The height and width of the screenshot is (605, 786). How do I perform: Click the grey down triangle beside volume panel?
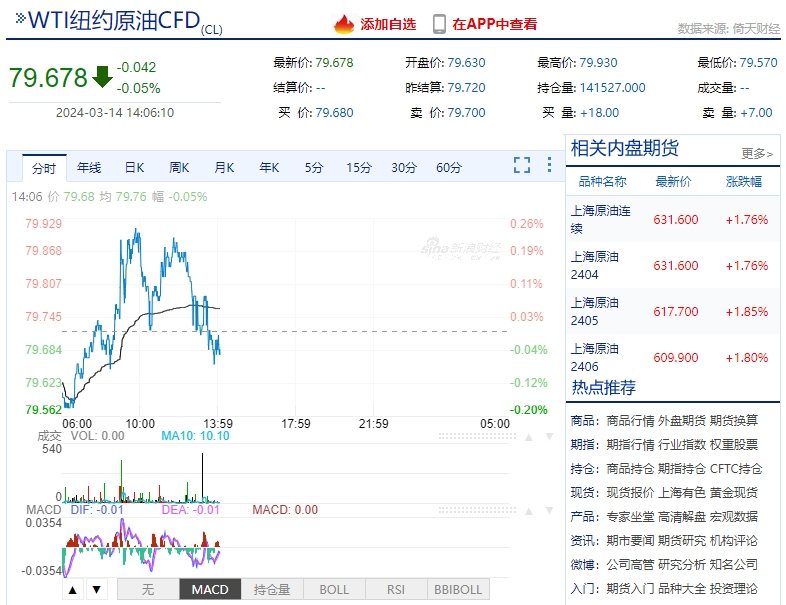[549, 437]
